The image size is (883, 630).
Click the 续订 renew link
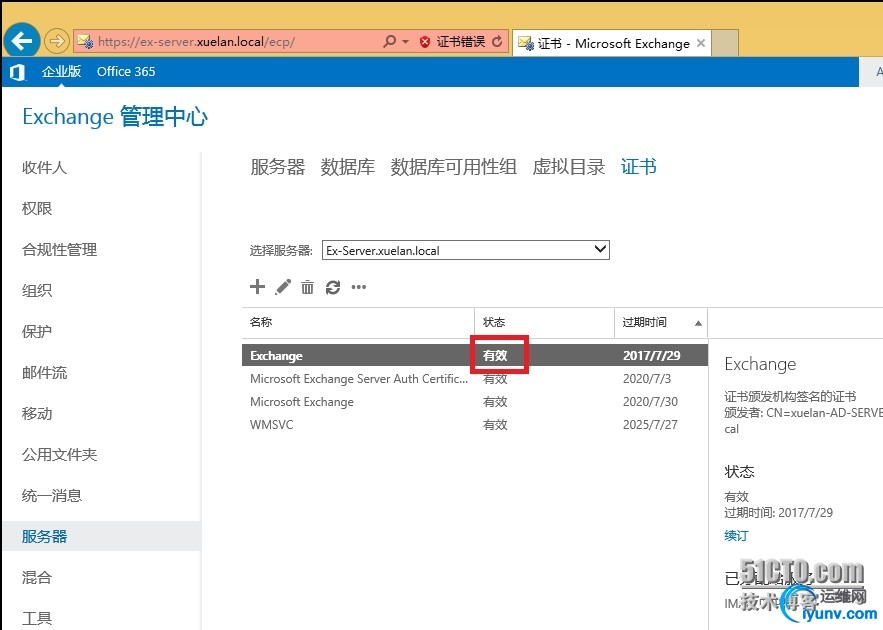click(736, 535)
